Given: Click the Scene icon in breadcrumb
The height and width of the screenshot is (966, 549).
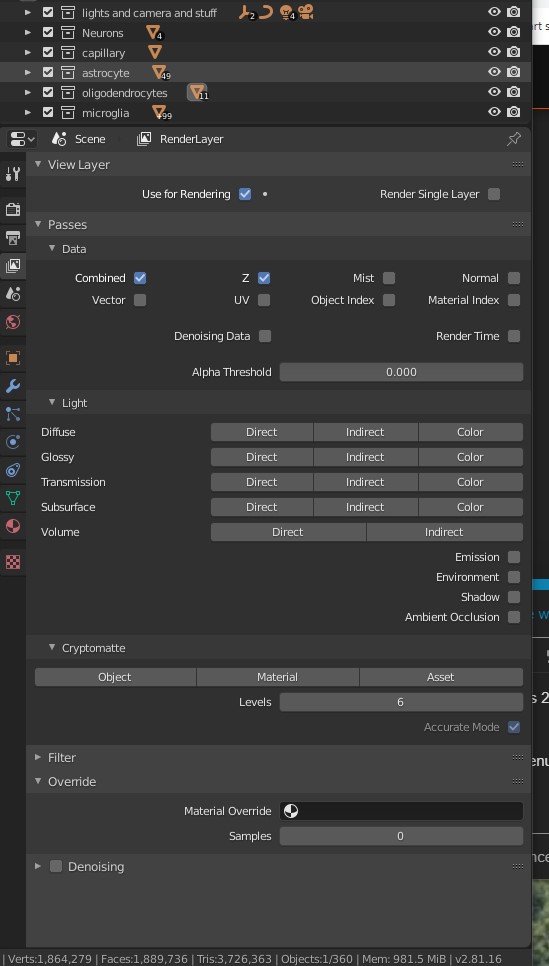Looking at the screenshot, I should (x=59, y=139).
